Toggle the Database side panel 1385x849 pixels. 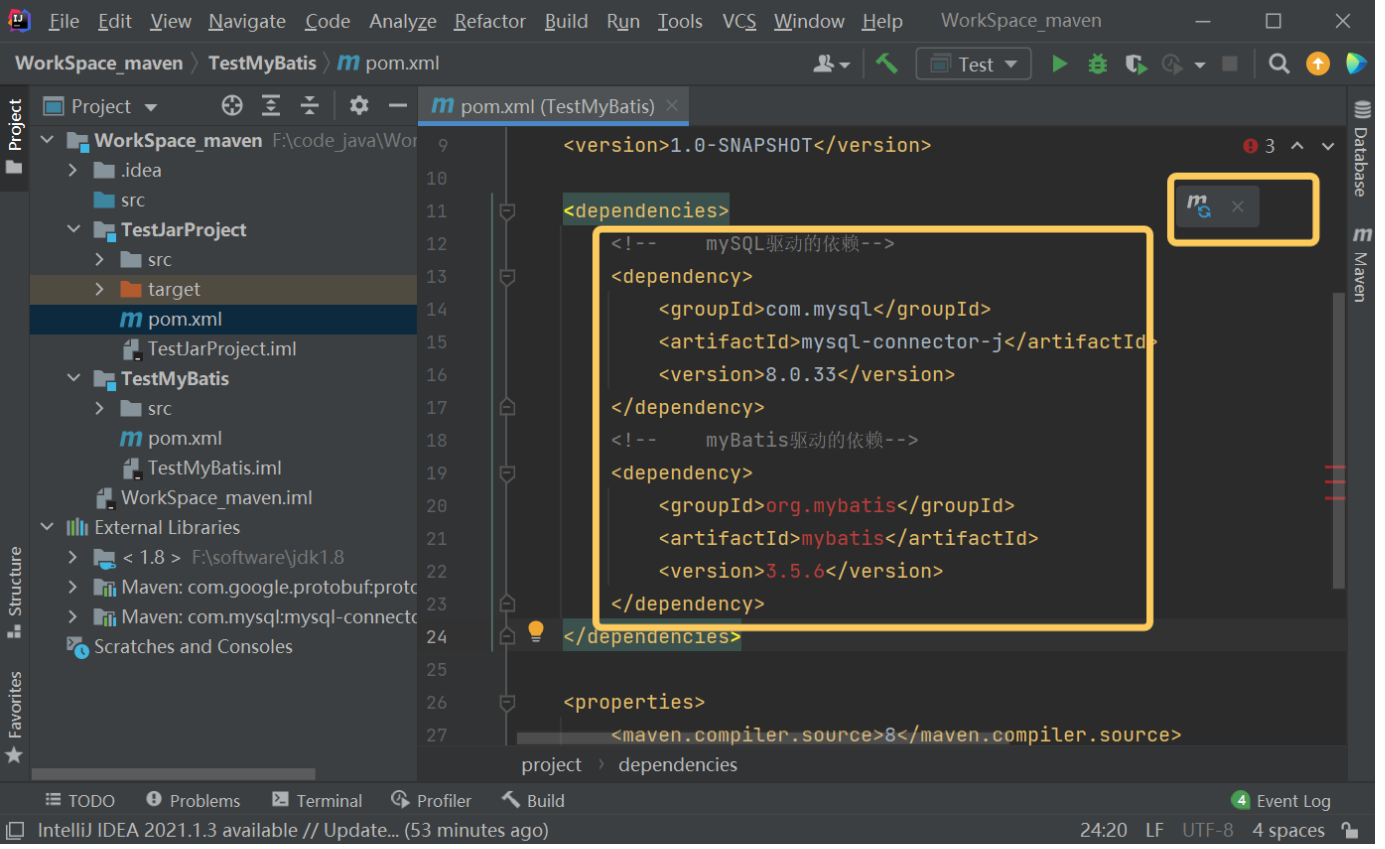1362,148
